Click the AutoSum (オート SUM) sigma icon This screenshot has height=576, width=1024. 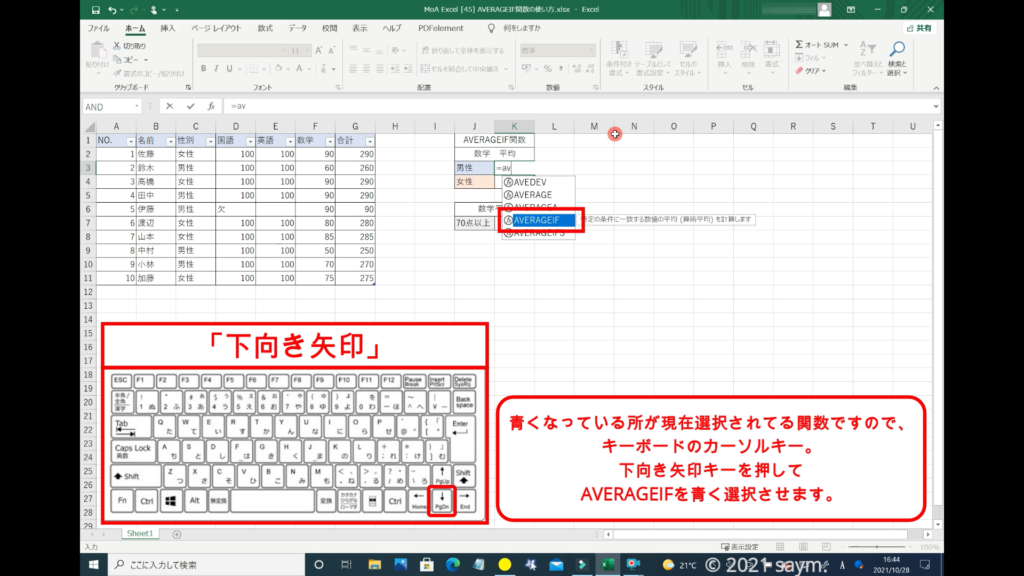tap(800, 45)
